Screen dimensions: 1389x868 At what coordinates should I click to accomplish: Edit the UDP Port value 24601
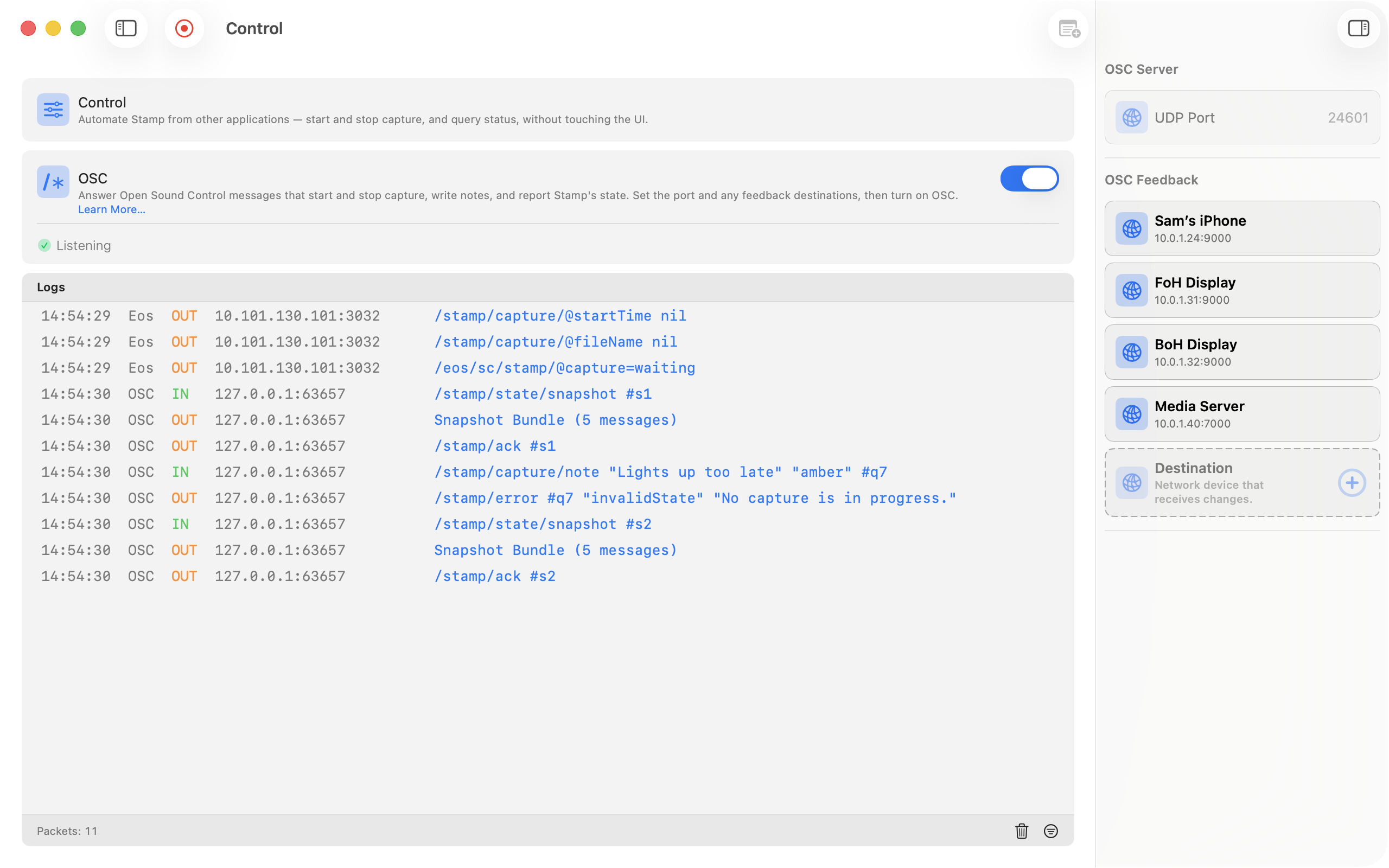1348,118
